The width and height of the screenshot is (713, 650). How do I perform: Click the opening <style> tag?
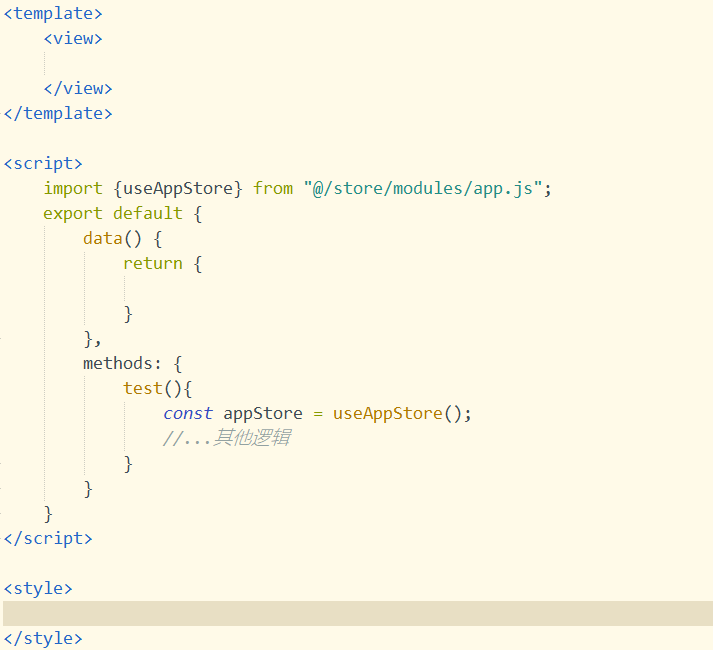click(x=38, y=589)
